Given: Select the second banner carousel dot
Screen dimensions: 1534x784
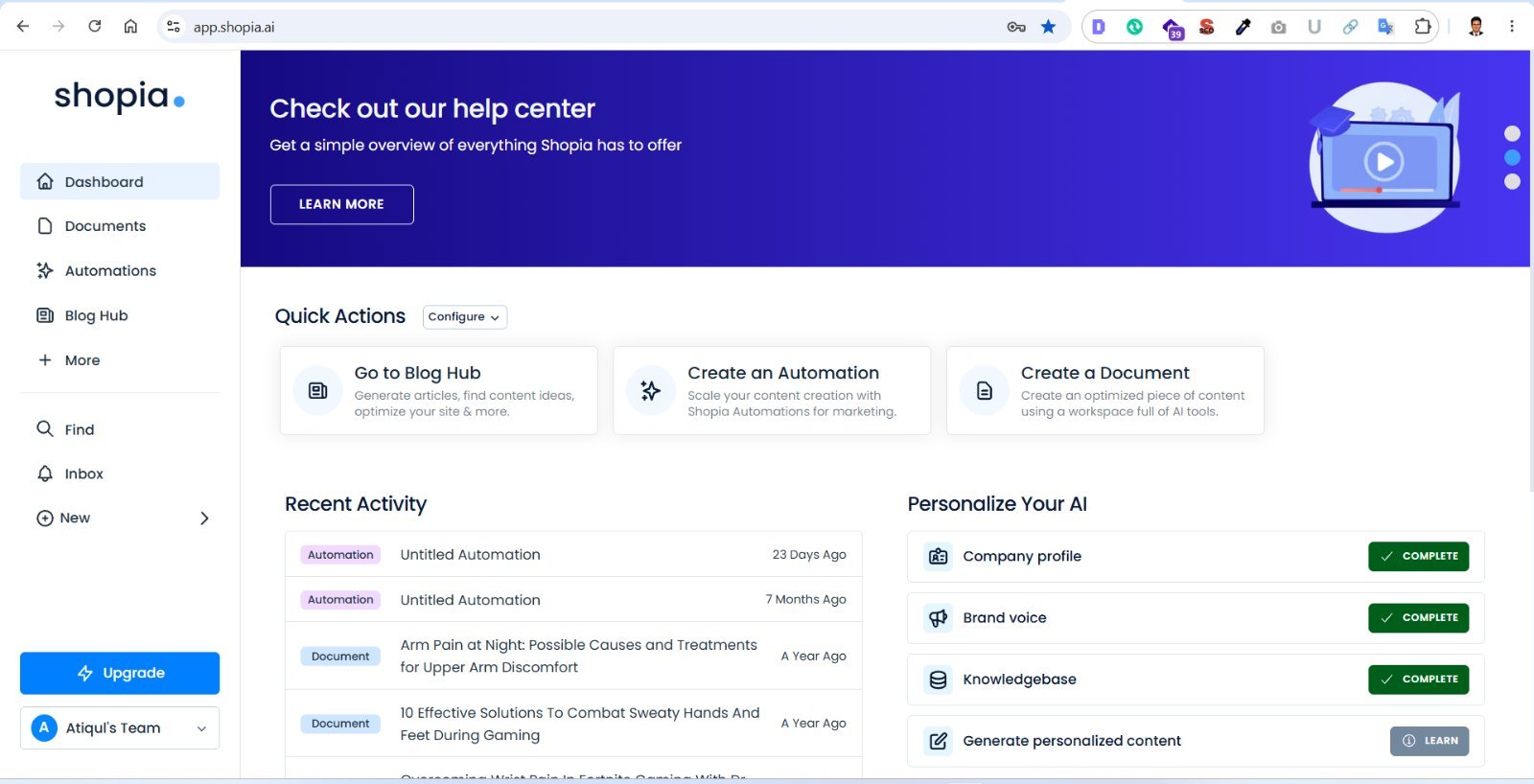Looking at the screenshot, I should coord(1512,157).
